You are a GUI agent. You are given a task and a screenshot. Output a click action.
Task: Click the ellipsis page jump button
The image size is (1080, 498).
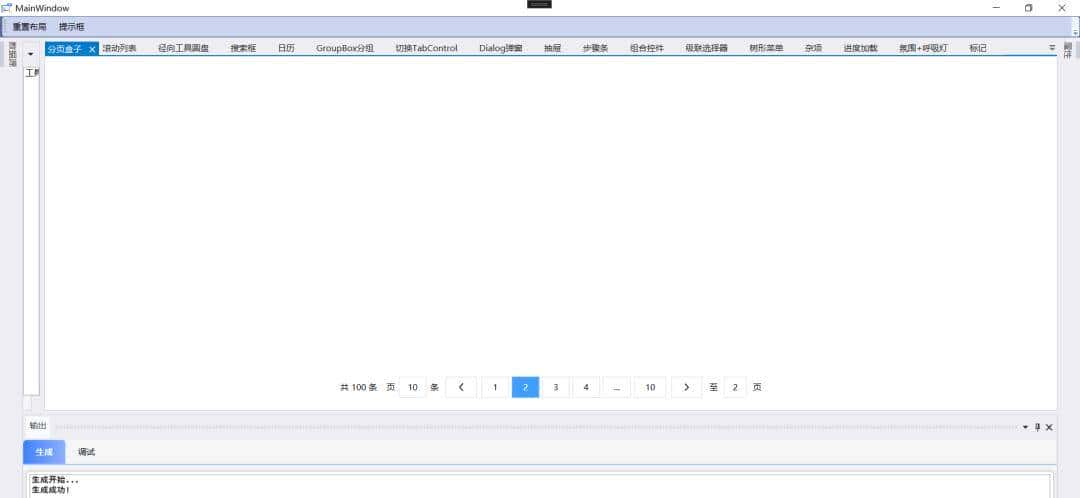coord(616,387)
